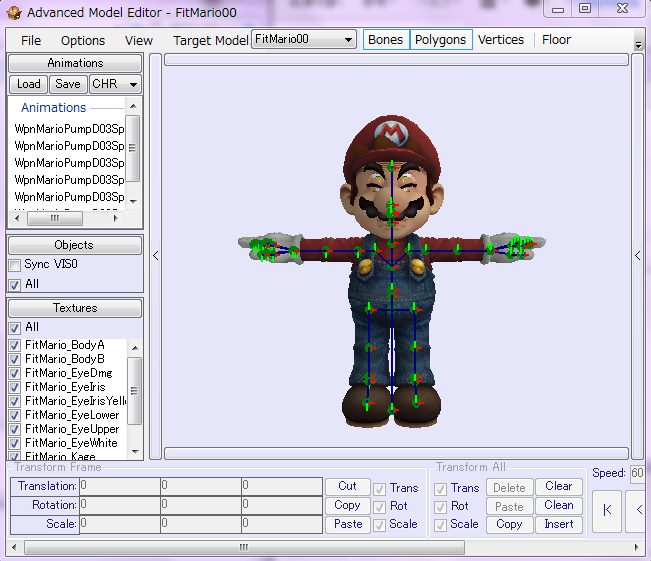The width and height of the screenshot is (651, 561).
Task: Click Rotation Y input field
Action: (201, 505)
